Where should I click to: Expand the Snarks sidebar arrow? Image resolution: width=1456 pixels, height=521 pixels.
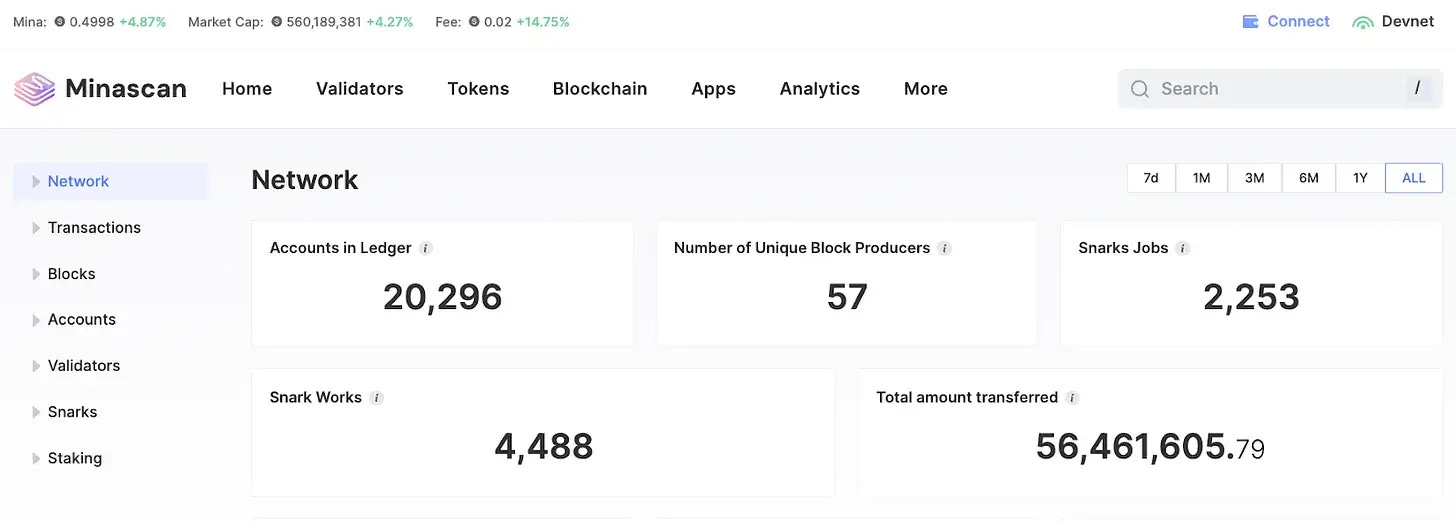36,412
